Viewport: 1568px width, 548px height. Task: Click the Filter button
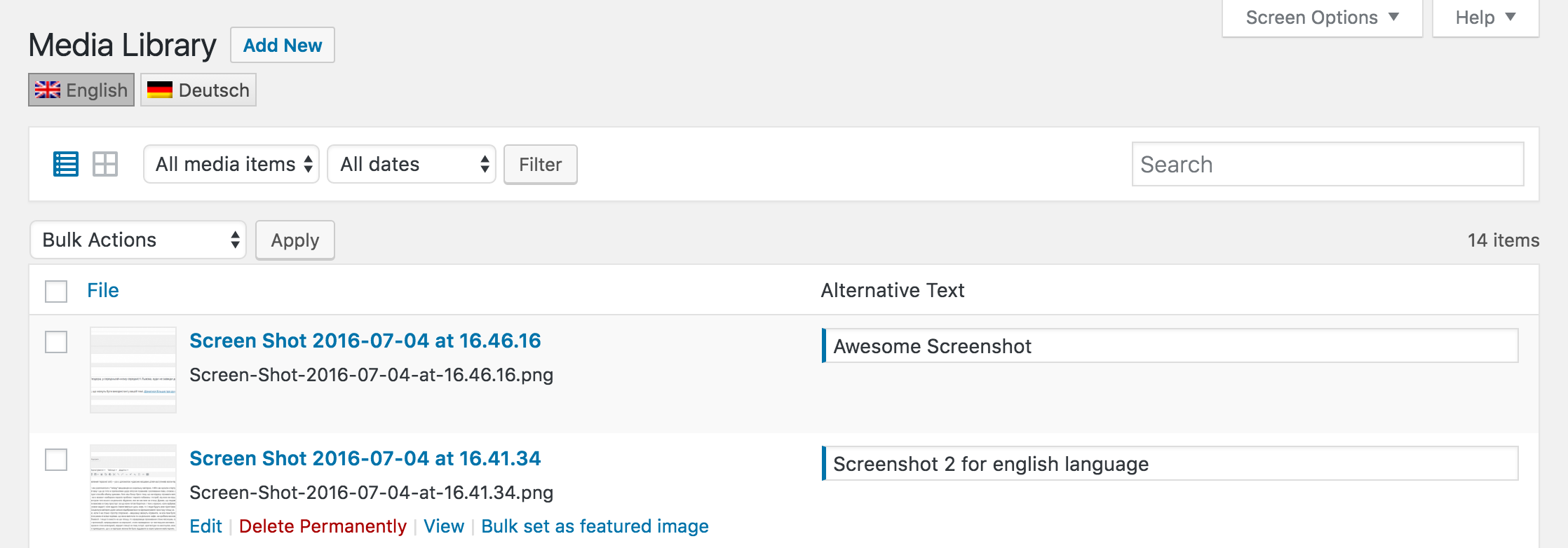pos(541,165)
